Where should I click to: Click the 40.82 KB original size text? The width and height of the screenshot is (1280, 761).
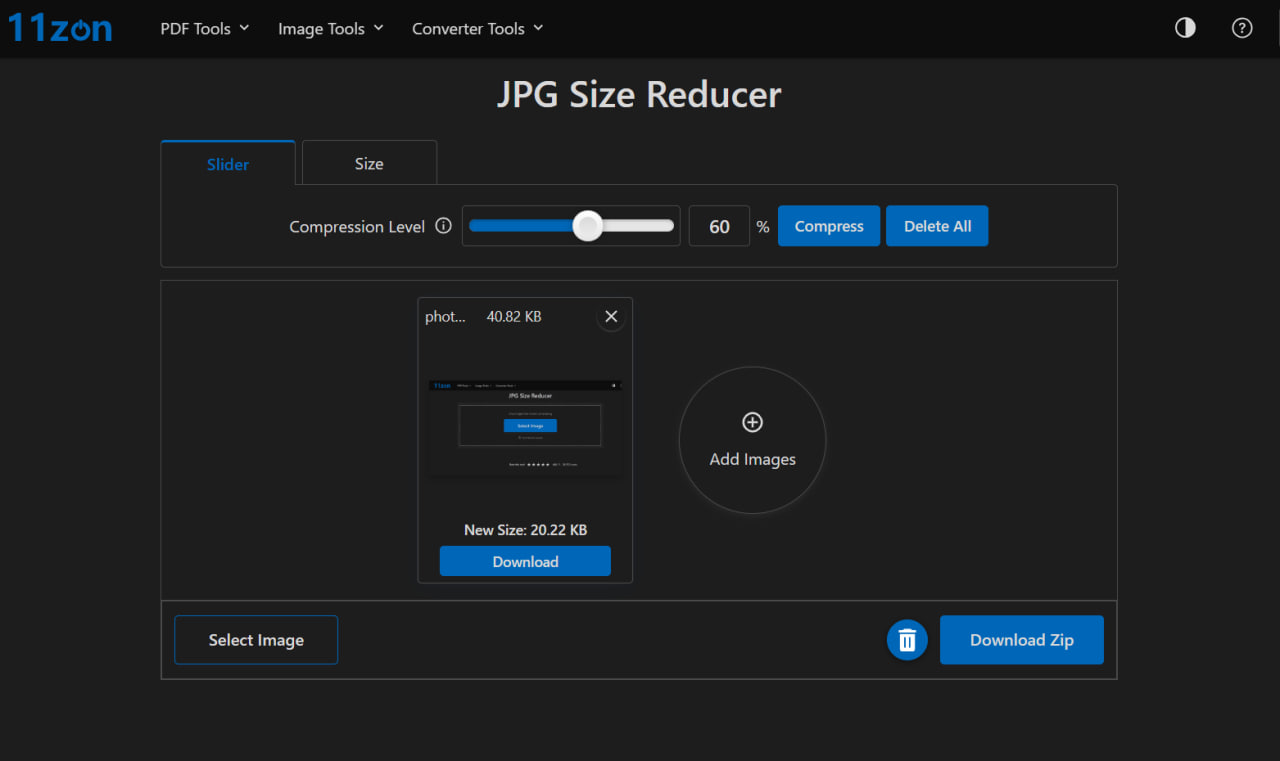coord(514,317)
